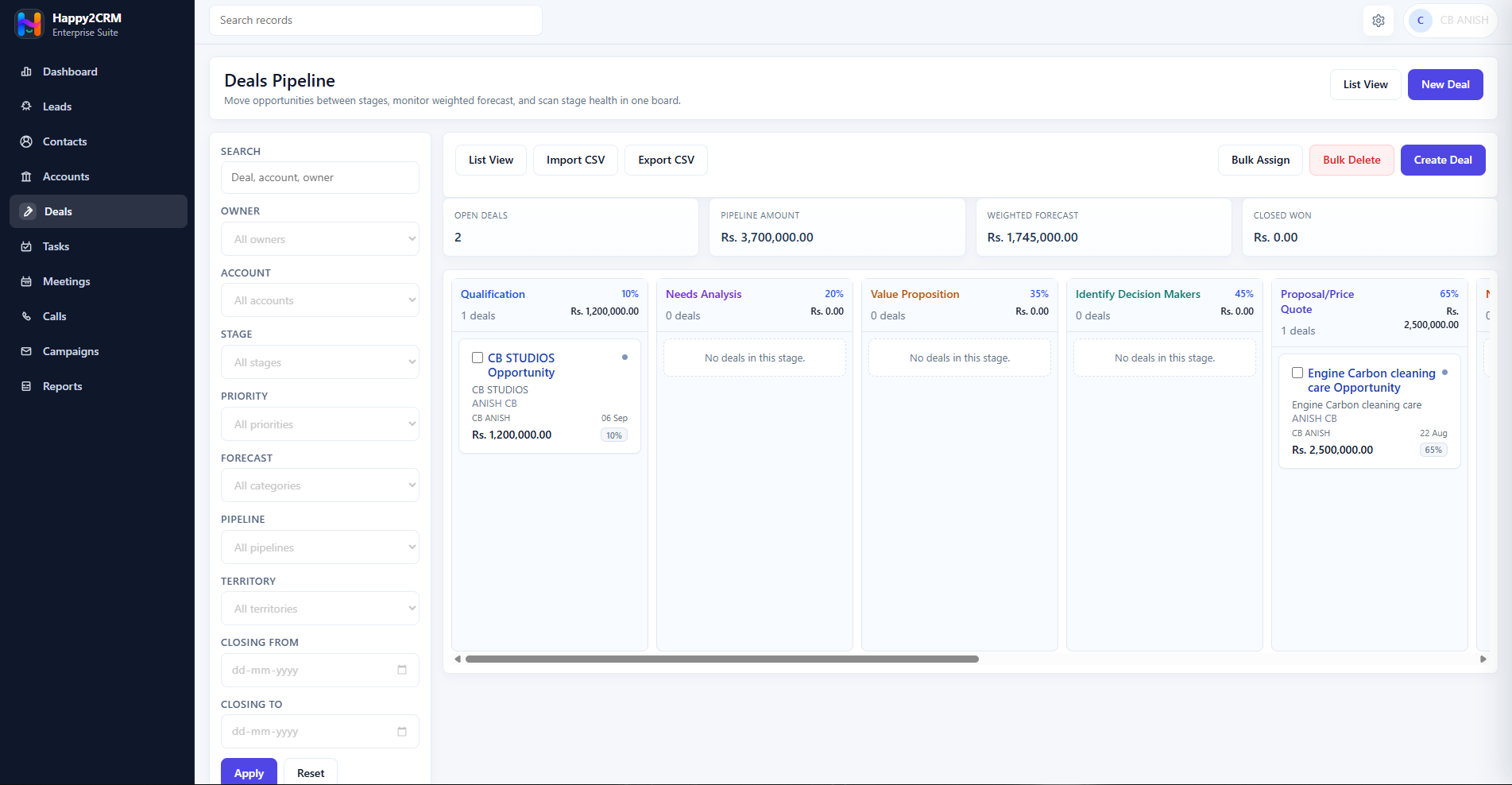Click the Campaigns envelope icon
The width and height of the screenshot is (1512, 785).
pos(26,351)
